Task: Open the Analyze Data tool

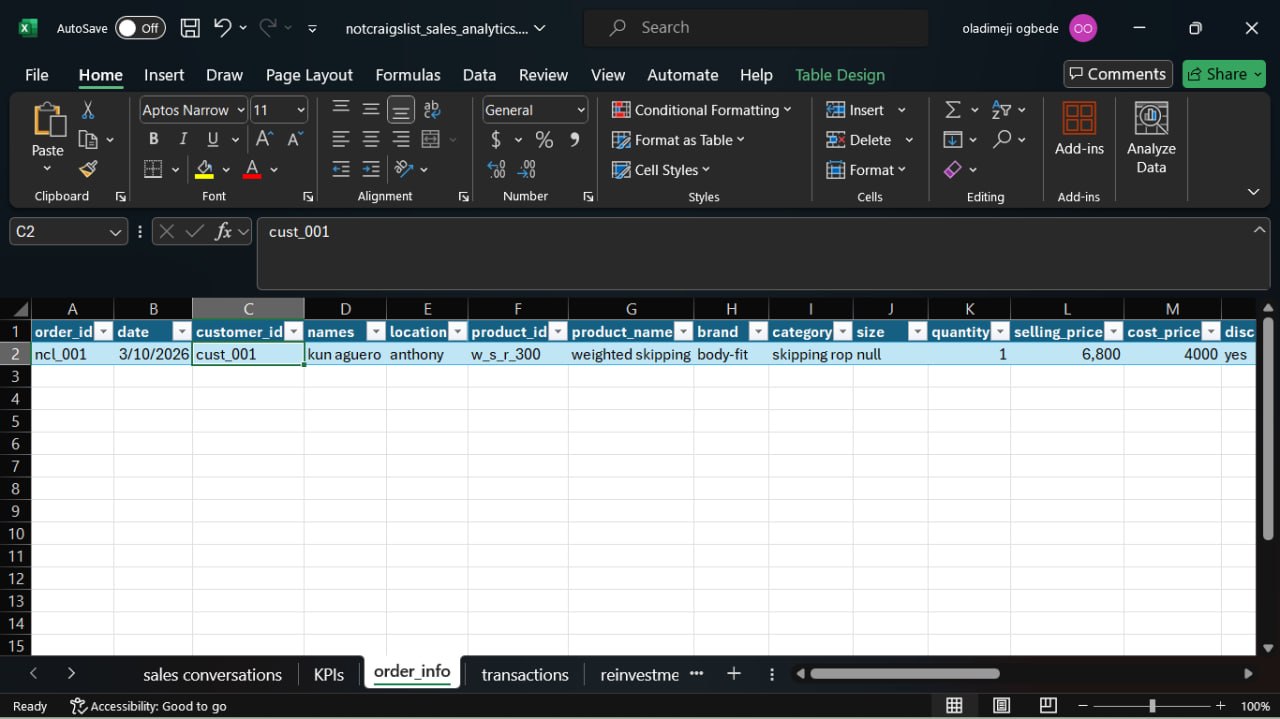Action: (x=1151, y=138)
